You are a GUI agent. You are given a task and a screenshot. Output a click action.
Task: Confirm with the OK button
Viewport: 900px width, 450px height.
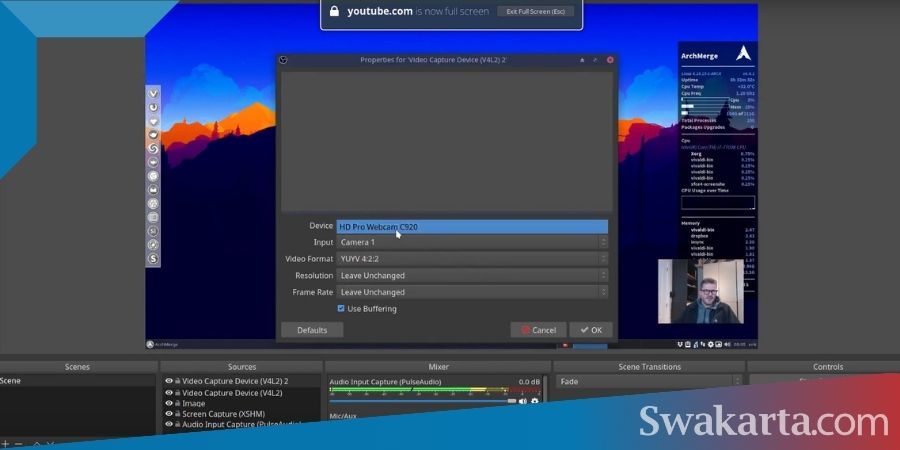point(591,330)
